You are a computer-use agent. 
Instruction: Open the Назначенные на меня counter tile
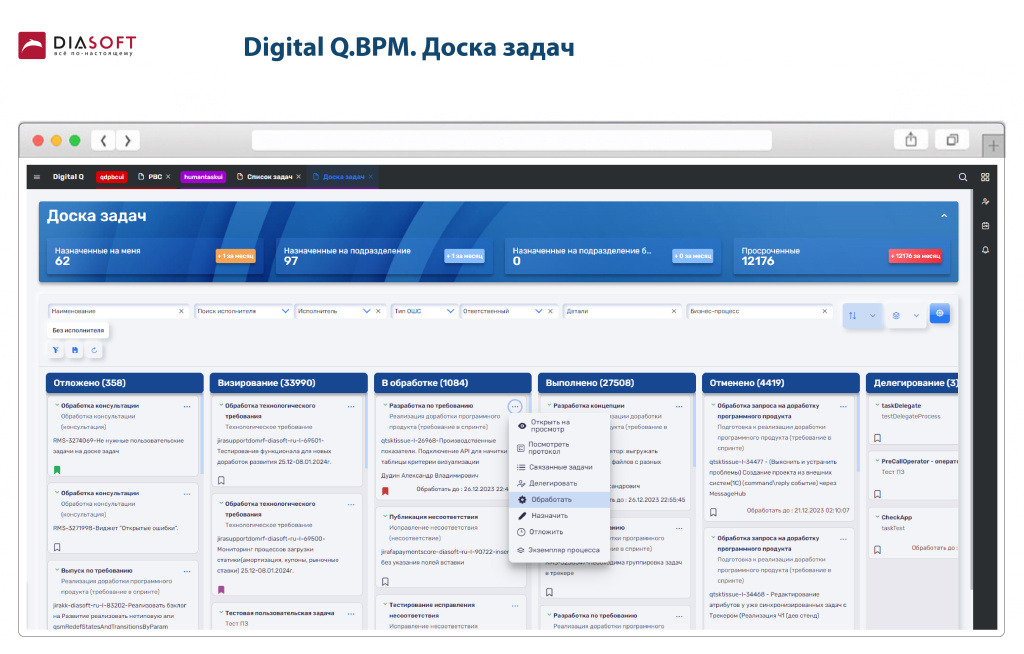click(155, 256)
